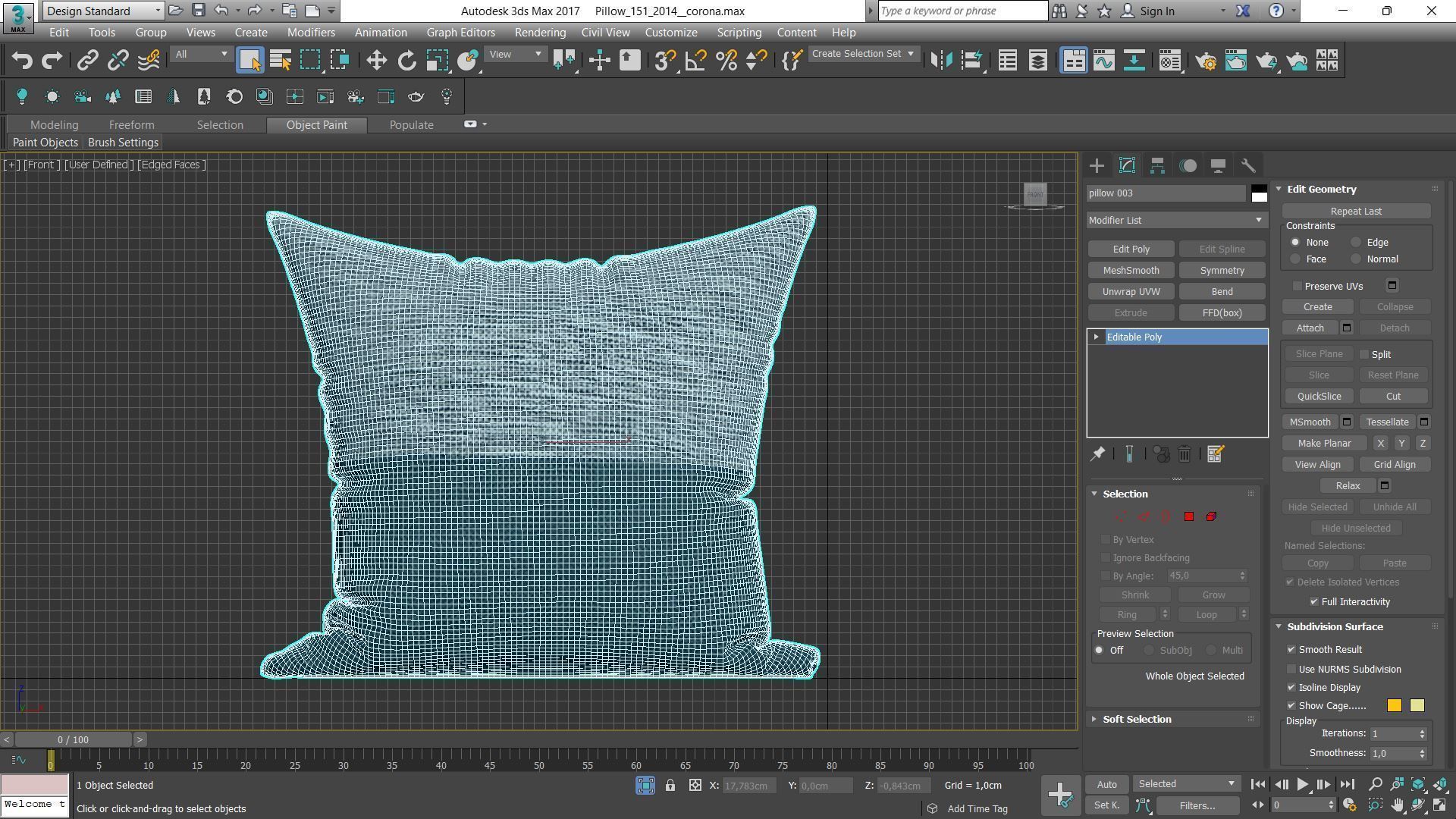This screenshot has width=1456, height=819.
Task: Choose the Normal constraint radio button
Action: [x=1356, y=259]
